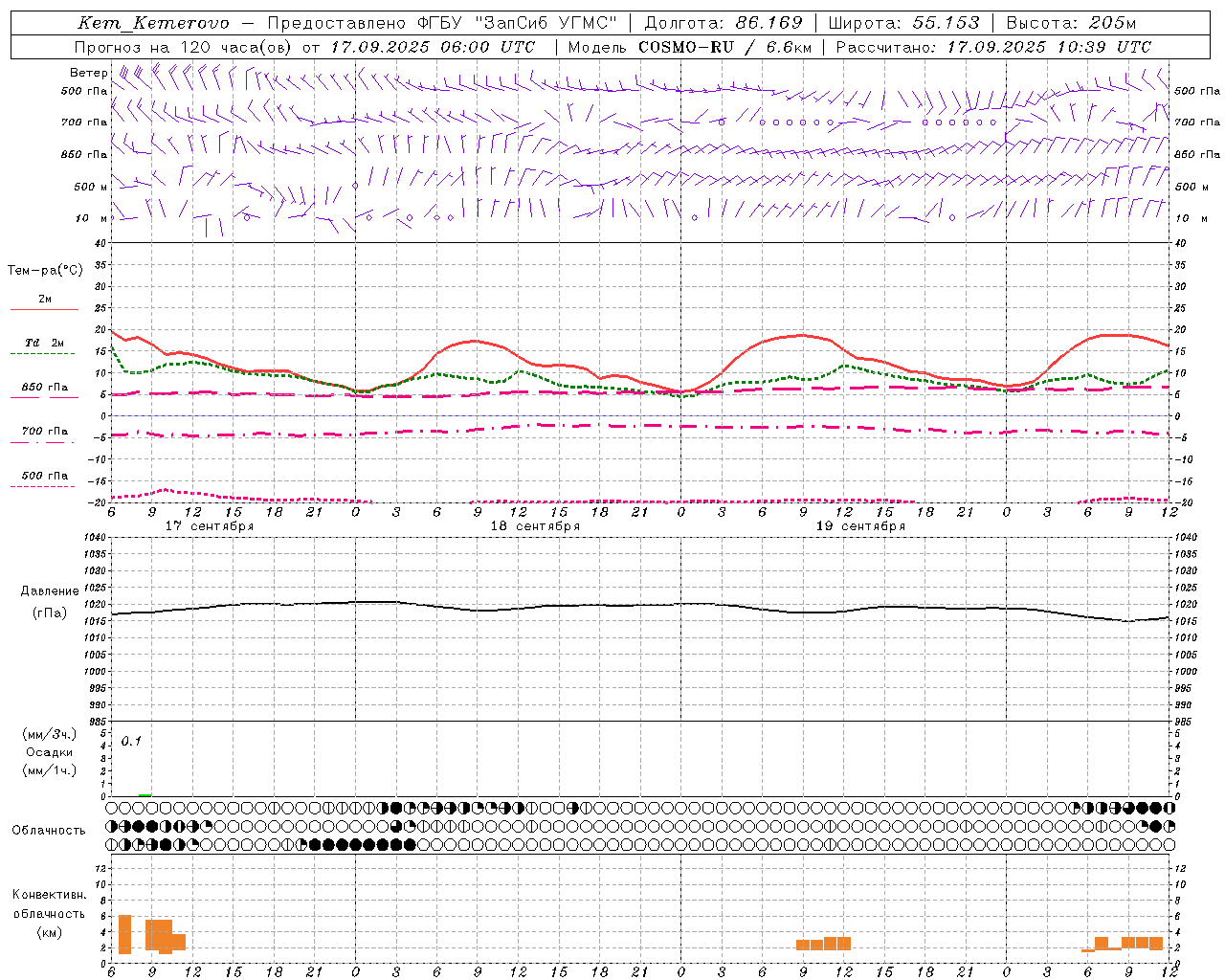Click the forecast start time 17.09.2025 06:00 UTC
Image resolution: width=1225 pixels, height=980 pixels.
(433, 47)
